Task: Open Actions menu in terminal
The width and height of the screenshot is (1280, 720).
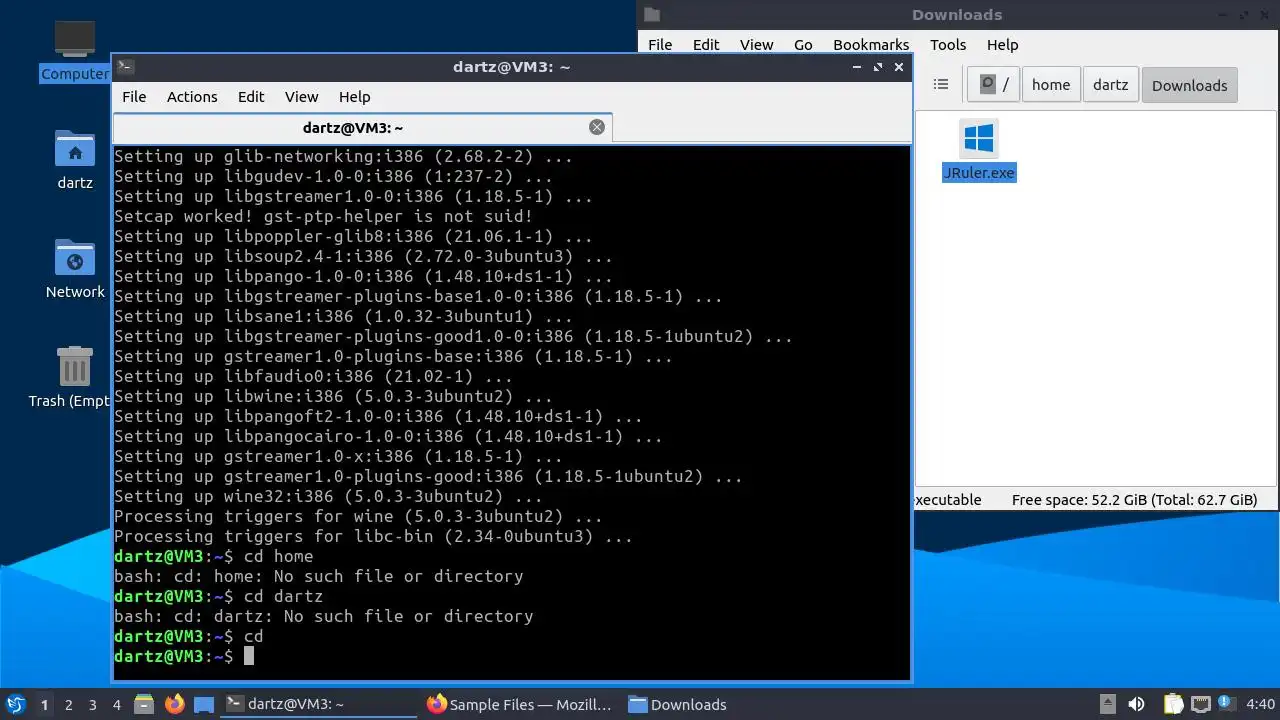Action: pyautogui.click(x=192, y=97)
